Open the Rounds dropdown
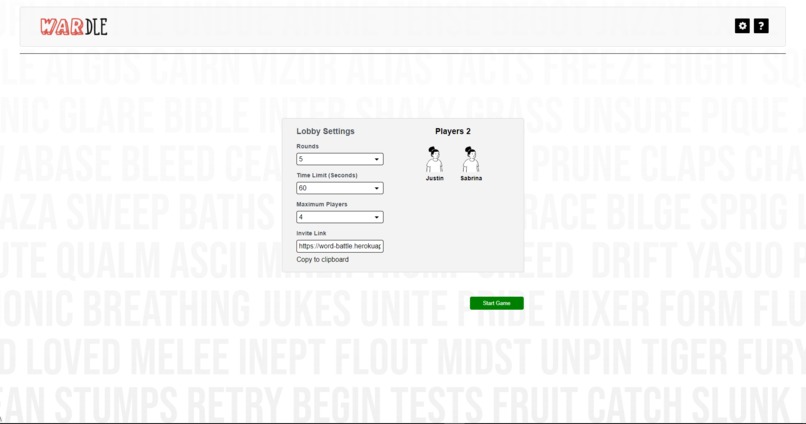Viewport: 806px width, 424px height. pos(340,159)
